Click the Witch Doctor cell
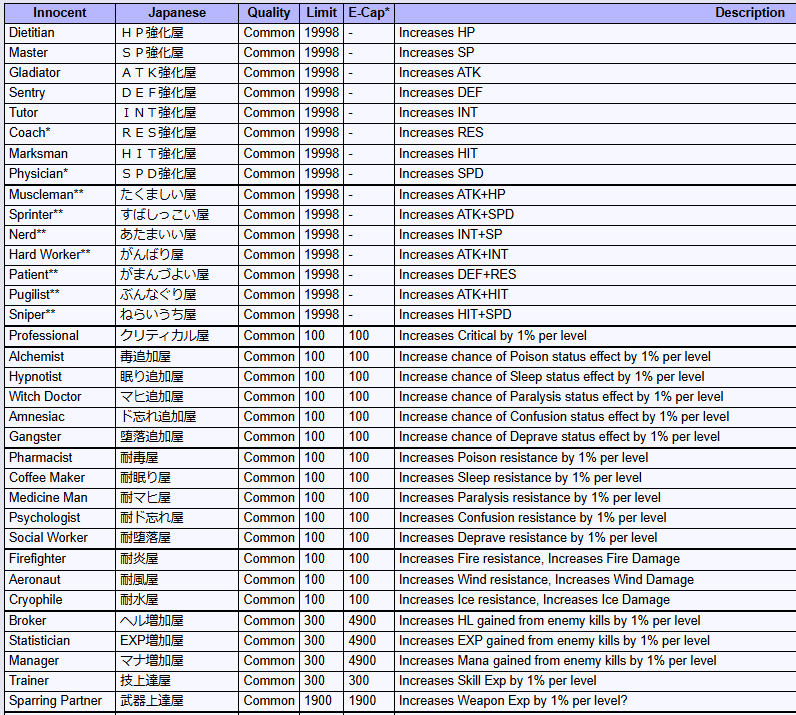796x715 pixels. point(60,397)
